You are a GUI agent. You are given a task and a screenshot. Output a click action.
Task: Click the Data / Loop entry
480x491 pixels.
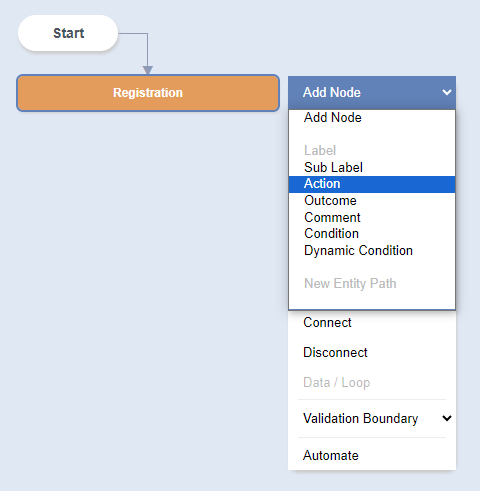(x=337, y=382)
